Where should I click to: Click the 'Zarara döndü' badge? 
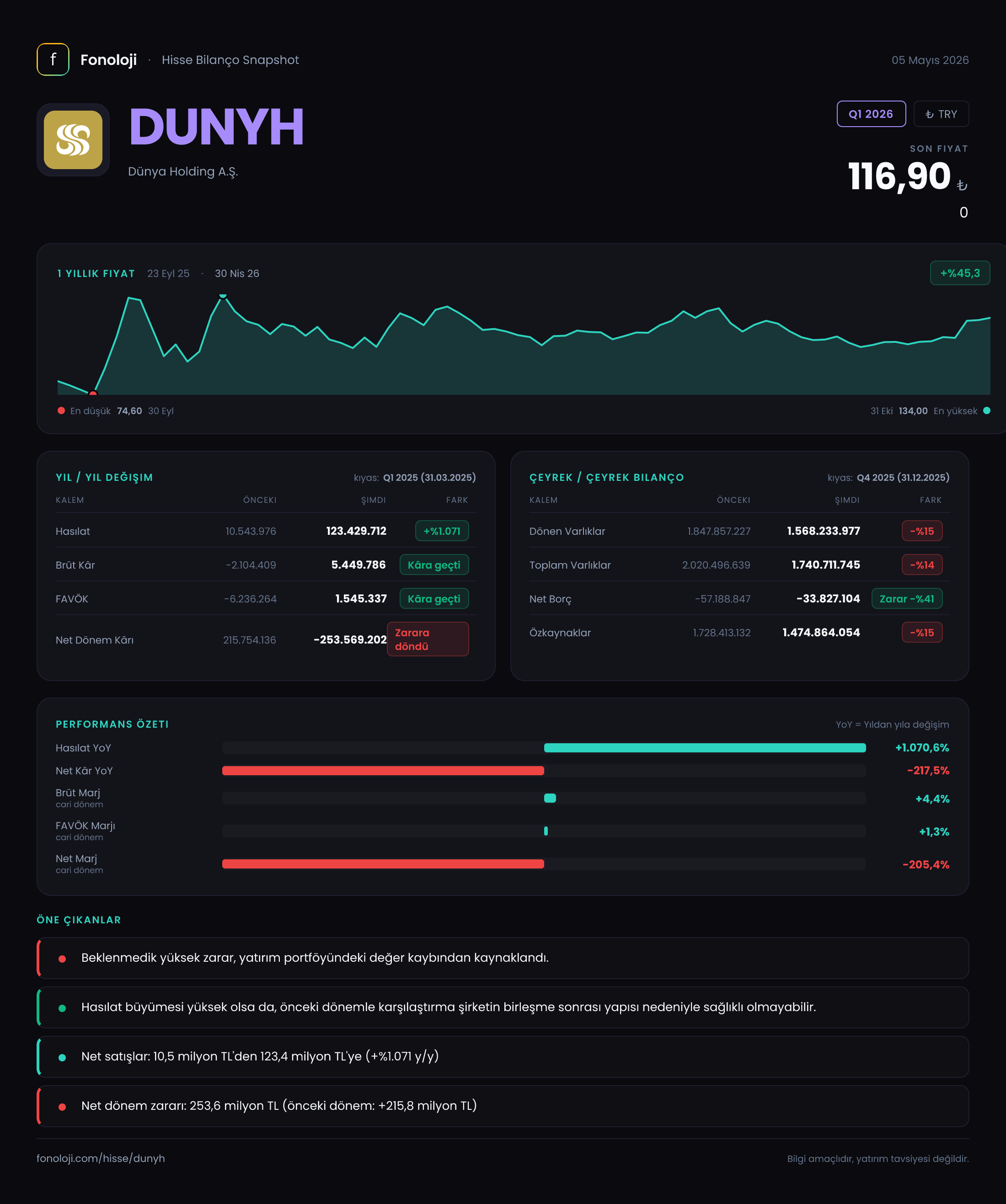[x=428, y=639]
